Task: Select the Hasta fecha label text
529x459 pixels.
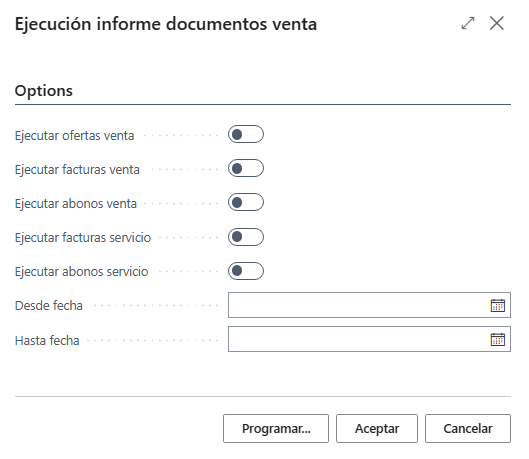Action: tap(47, 341)
